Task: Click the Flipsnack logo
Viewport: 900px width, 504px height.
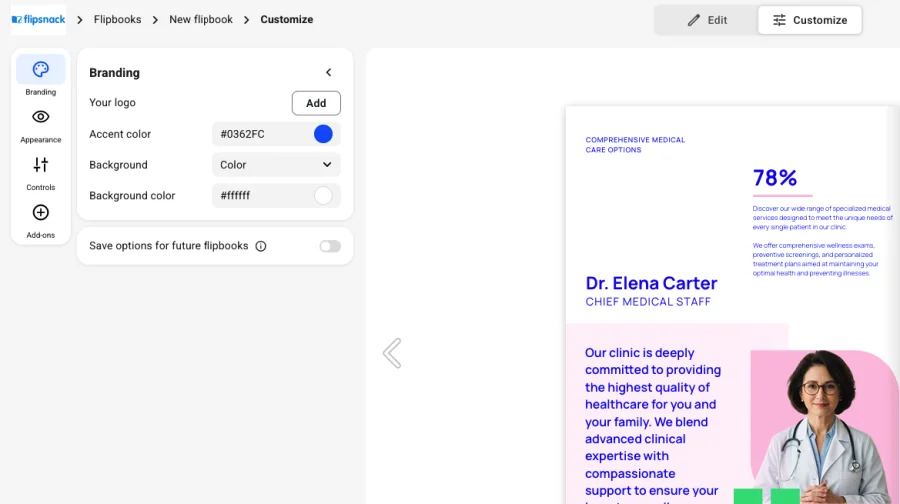Action: click(x=38, y=20)
